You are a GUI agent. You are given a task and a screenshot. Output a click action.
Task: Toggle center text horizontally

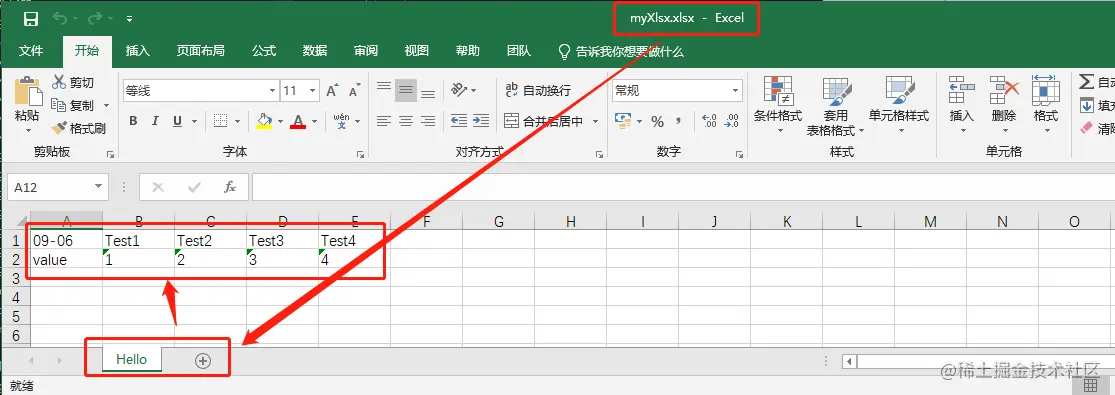coord(406,121)
